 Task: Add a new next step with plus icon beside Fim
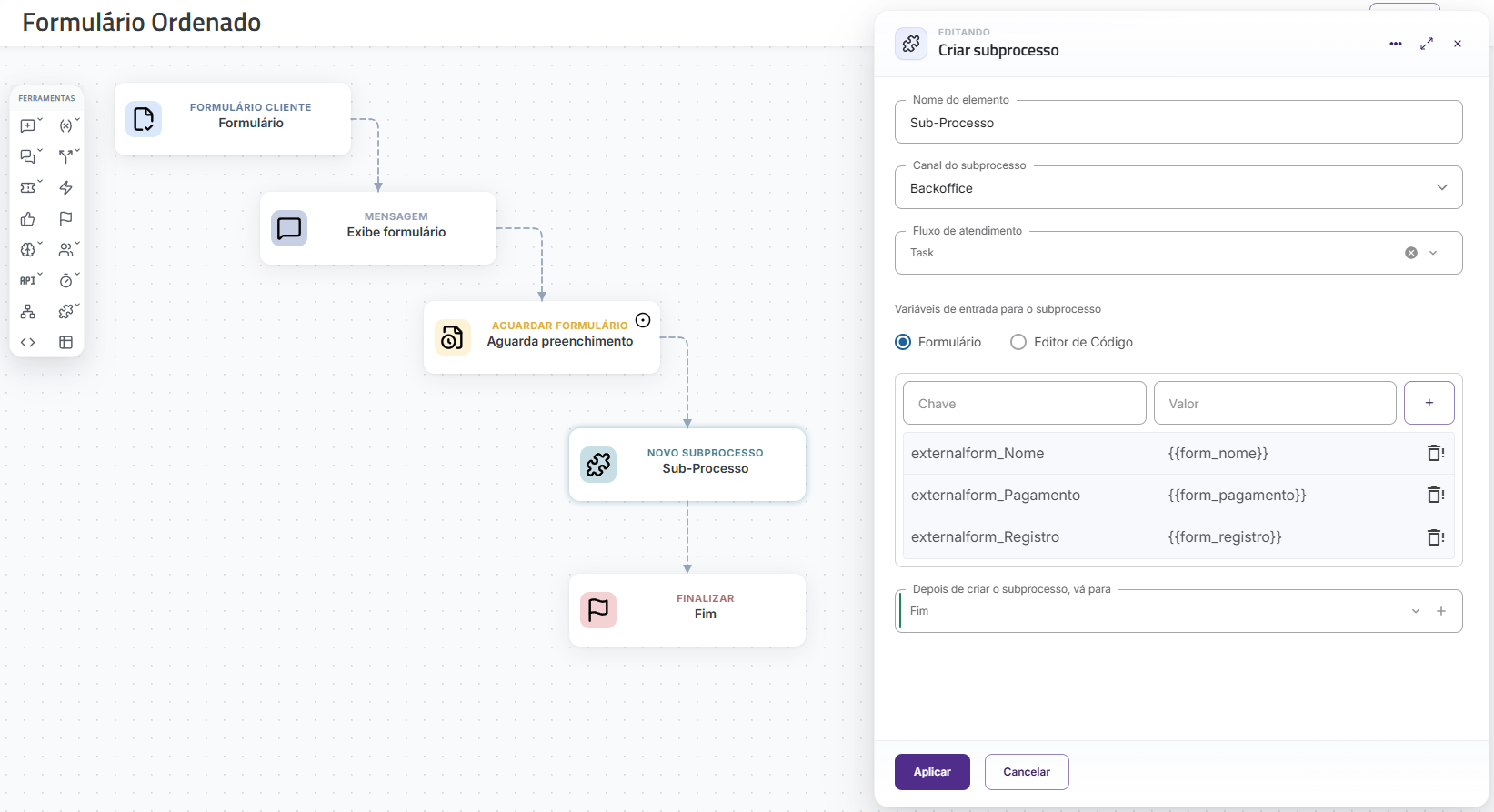1441,611
